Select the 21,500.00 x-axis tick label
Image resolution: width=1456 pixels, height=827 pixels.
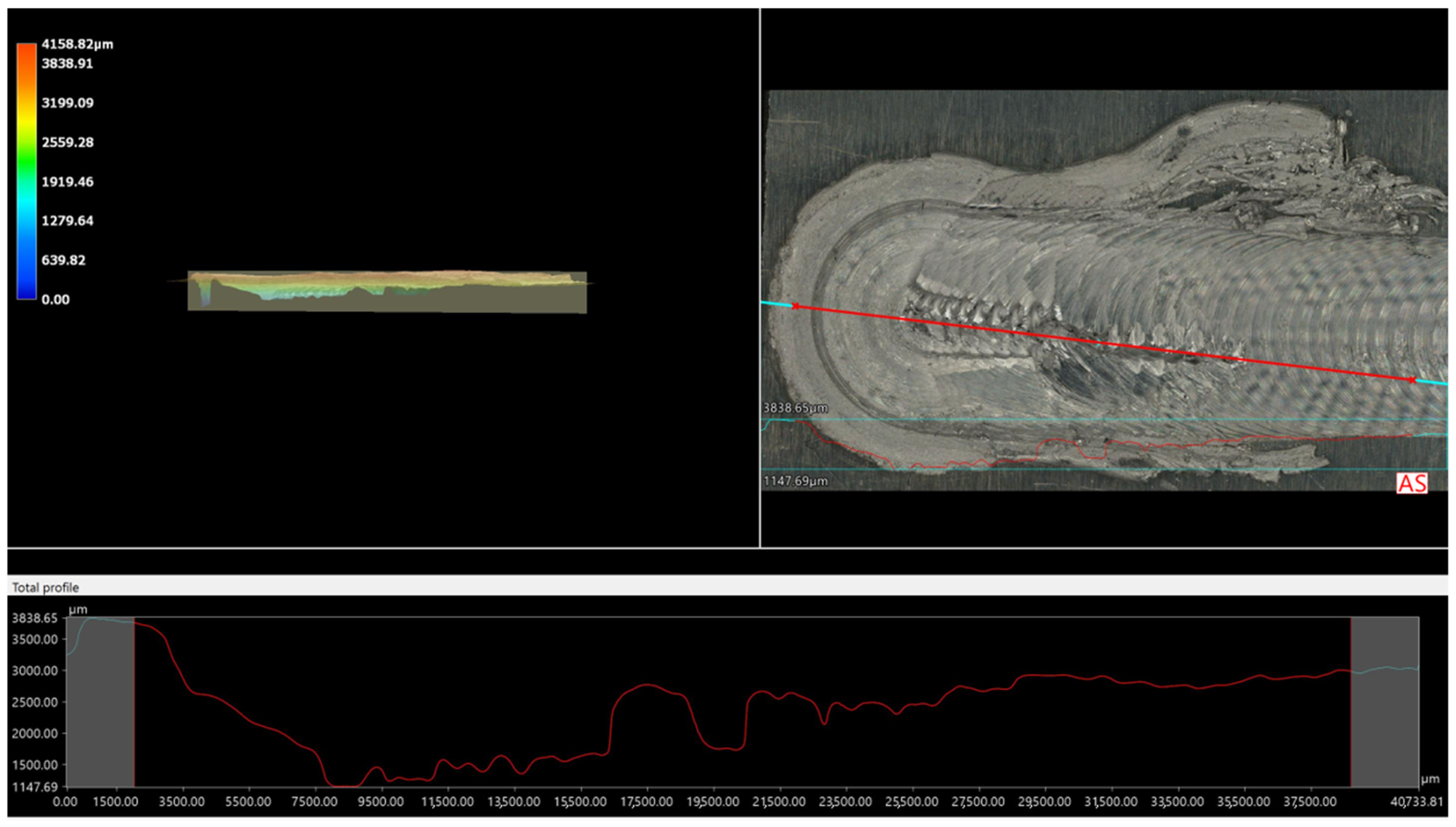(779, 802)
